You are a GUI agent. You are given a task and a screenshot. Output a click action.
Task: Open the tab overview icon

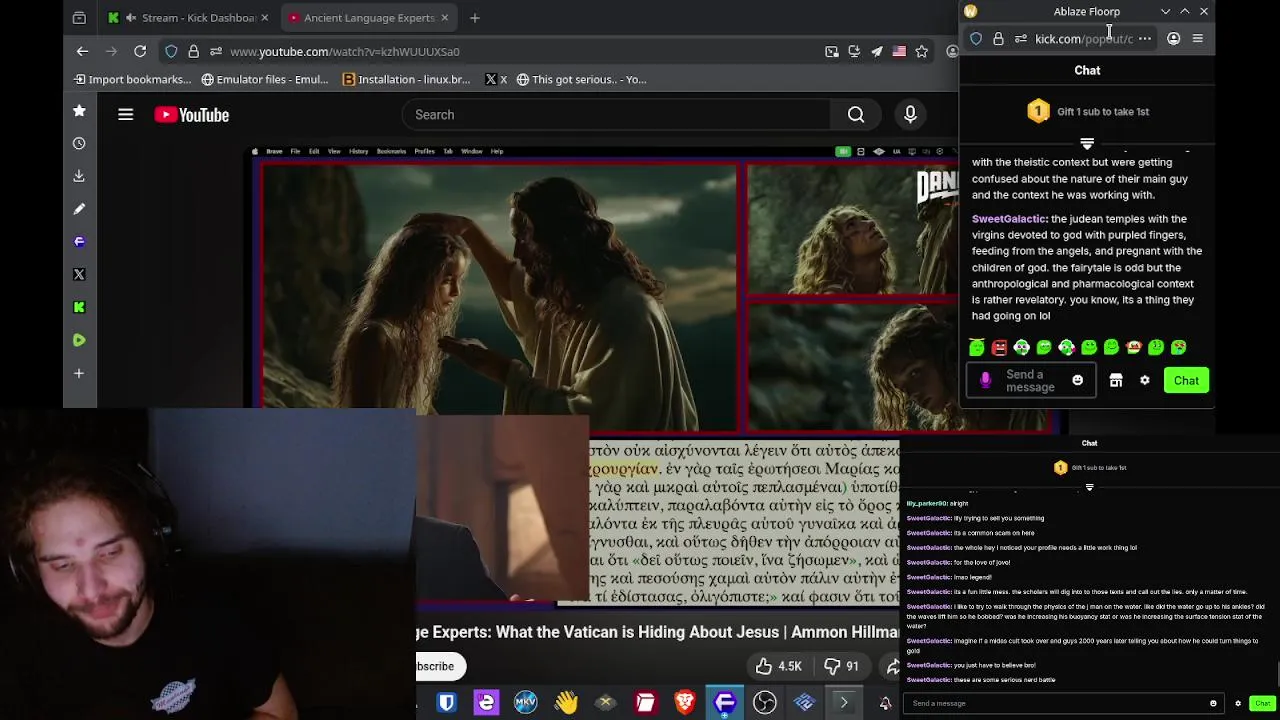pos(79,17)
